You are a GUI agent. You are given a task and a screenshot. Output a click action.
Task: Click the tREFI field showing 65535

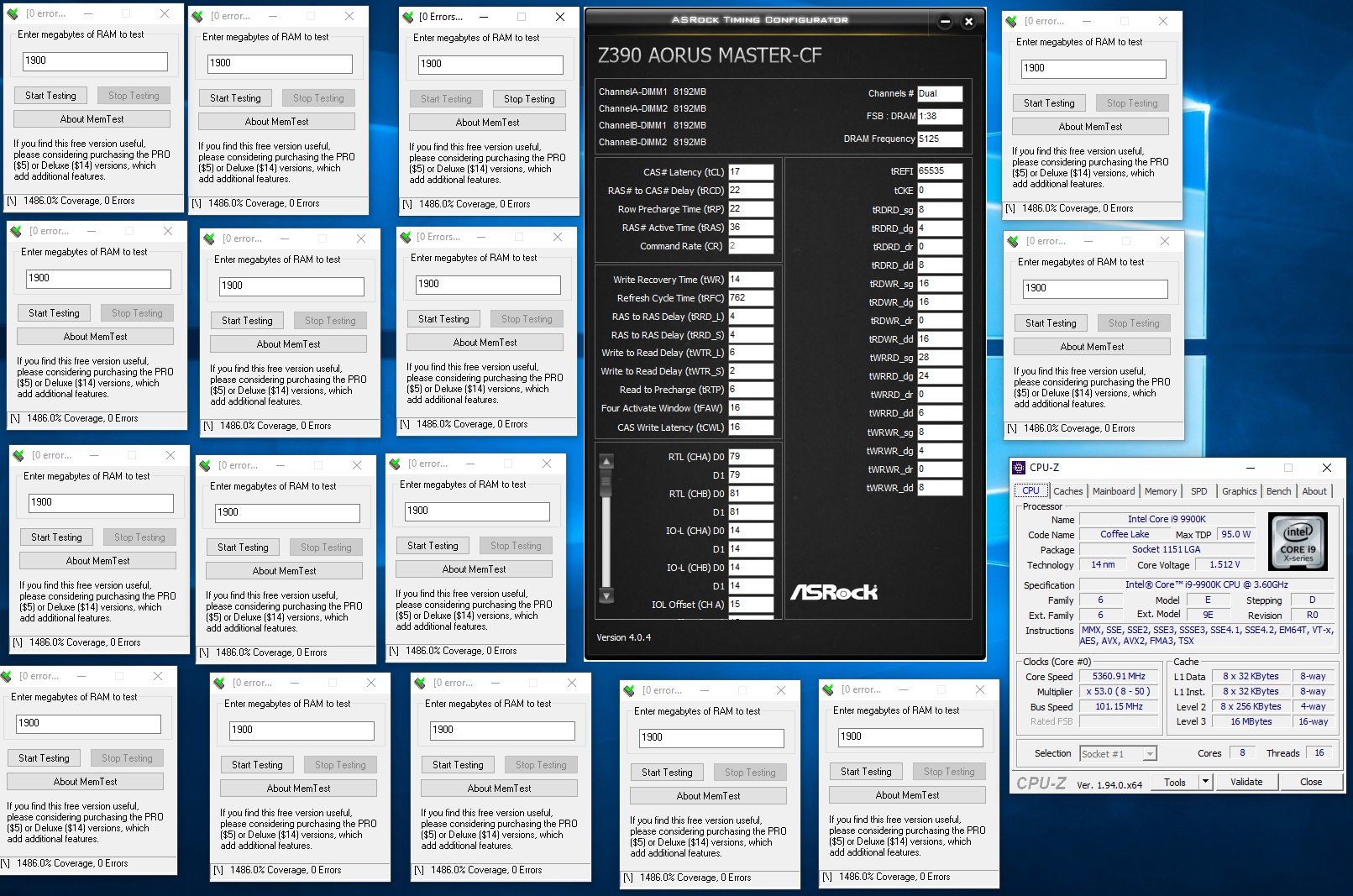(939, 171)
